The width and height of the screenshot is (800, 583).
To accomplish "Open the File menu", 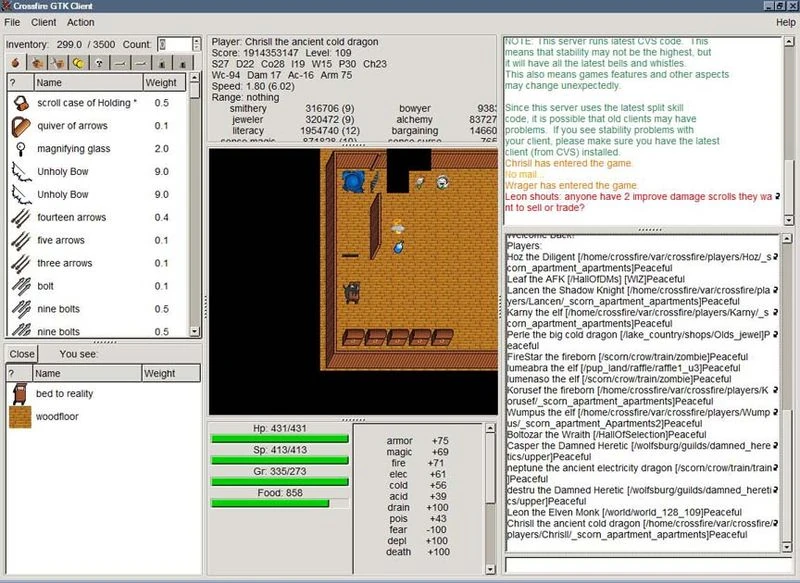I will 13,21.
